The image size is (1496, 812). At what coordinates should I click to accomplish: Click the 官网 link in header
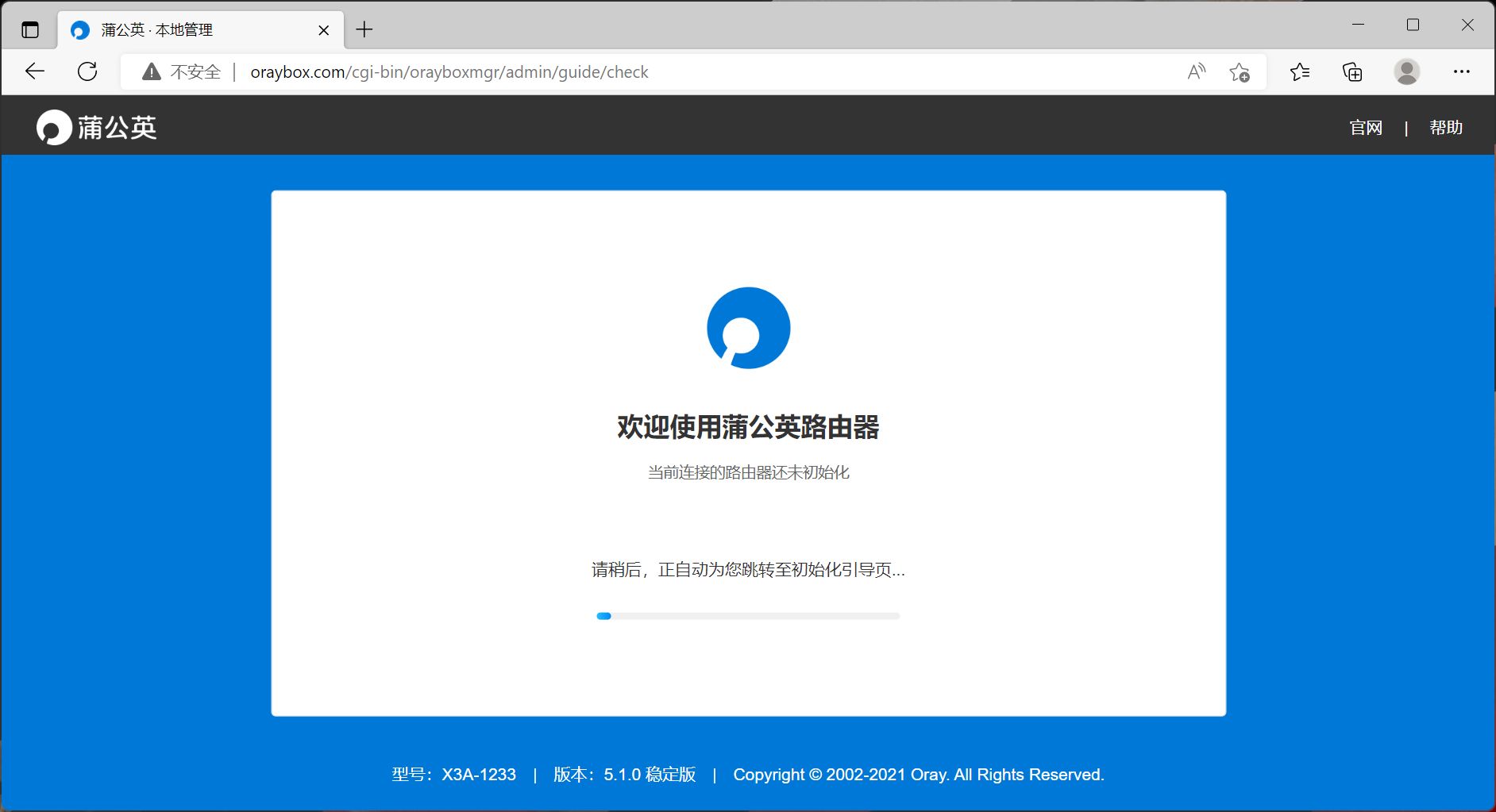coord(1366,128)
